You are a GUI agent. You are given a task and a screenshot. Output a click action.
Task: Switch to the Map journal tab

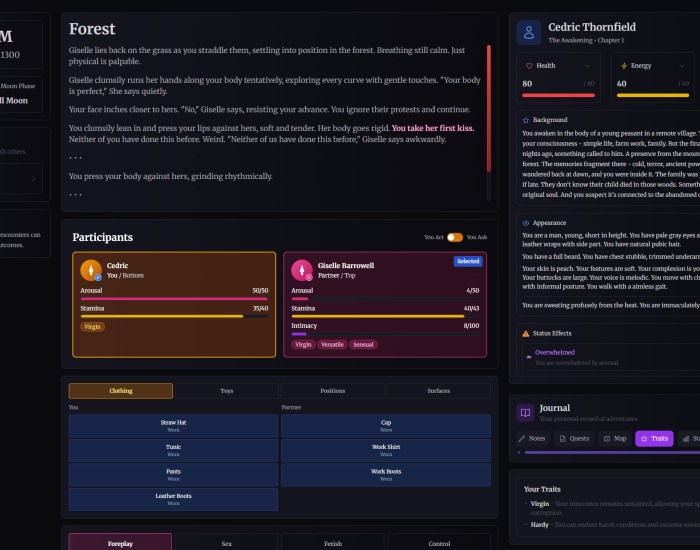(x=615, y=438)
